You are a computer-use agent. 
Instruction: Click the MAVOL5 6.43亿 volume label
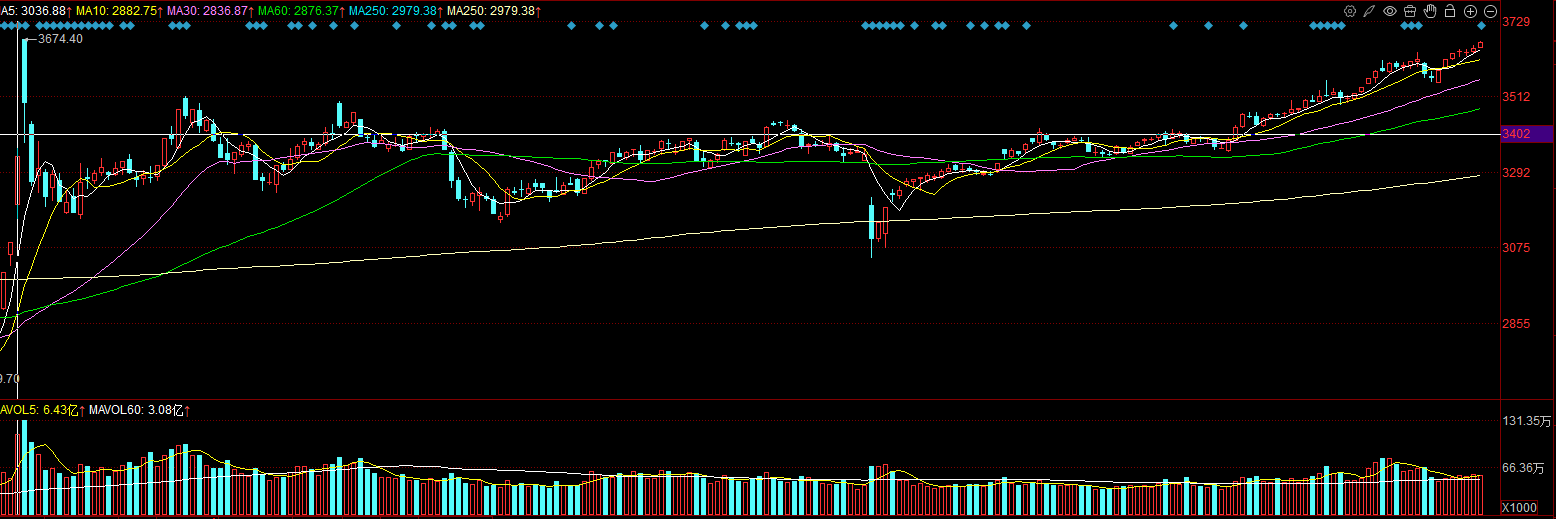40,410
